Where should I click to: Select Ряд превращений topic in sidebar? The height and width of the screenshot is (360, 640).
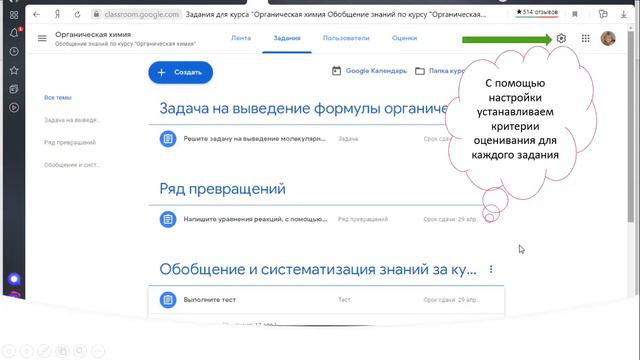pyautogui.click(x=70, y=142)
